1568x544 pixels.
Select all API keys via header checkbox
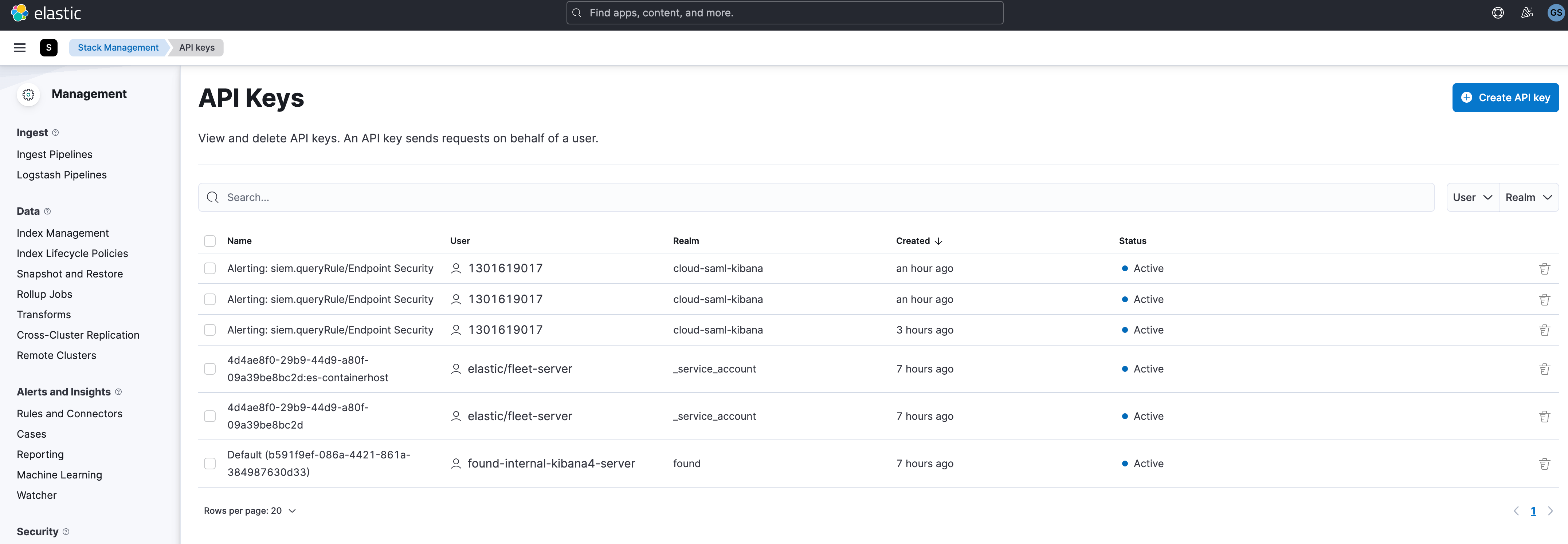click(x=210, y=240)
